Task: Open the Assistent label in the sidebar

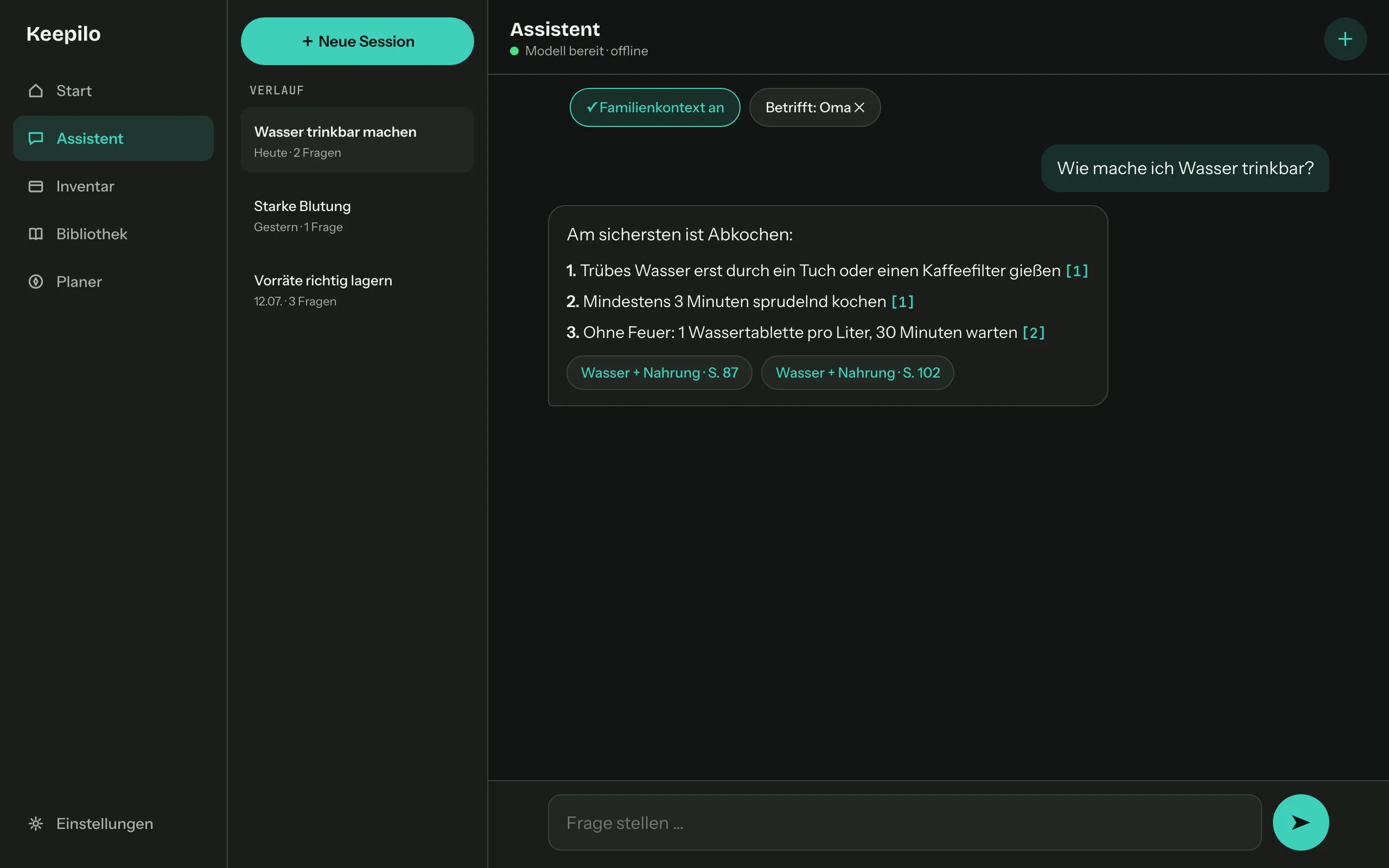Action: pyautogui.click(x=90, y=138)
